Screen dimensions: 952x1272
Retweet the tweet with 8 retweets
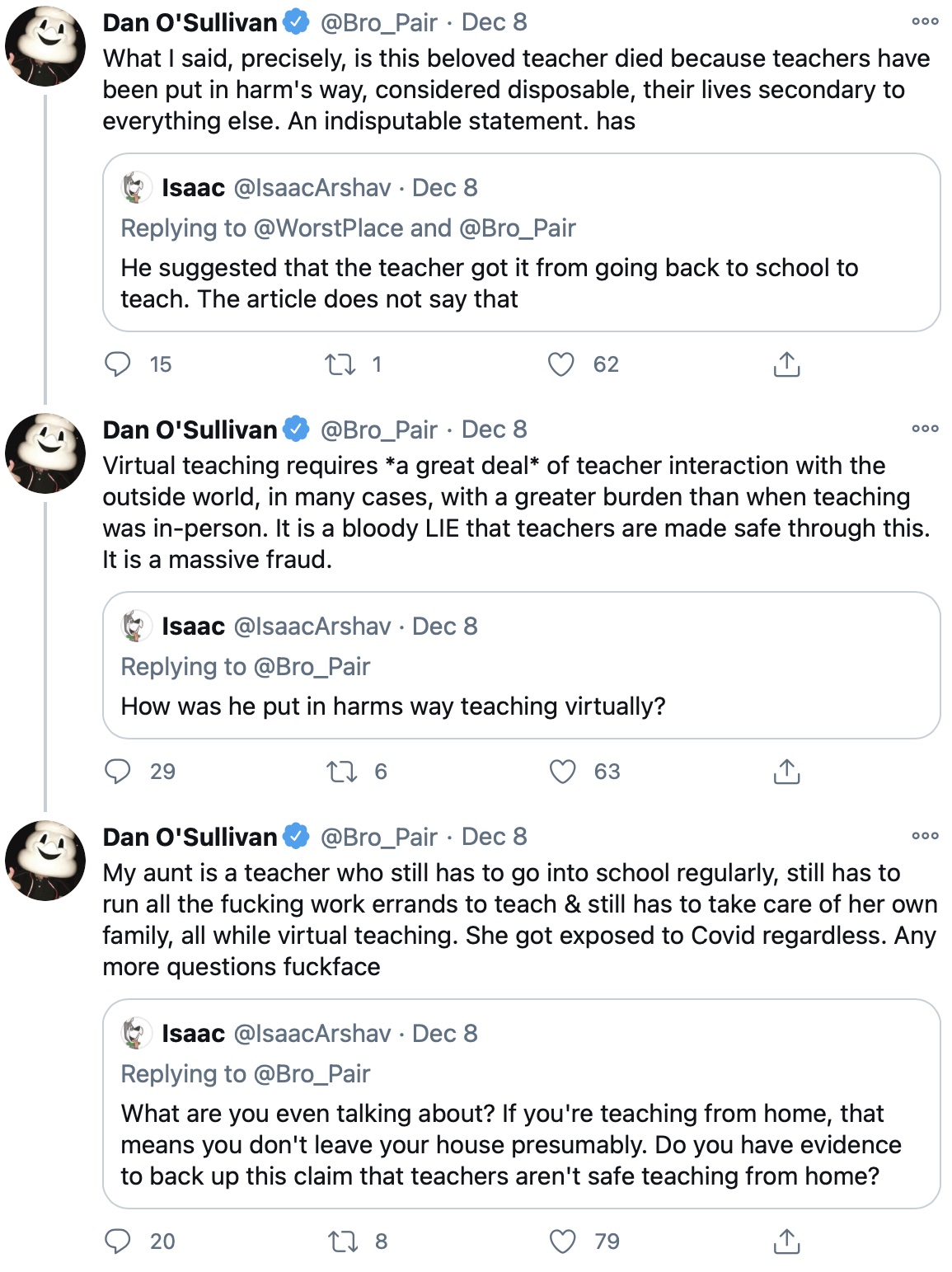[x=343, y=1241]
